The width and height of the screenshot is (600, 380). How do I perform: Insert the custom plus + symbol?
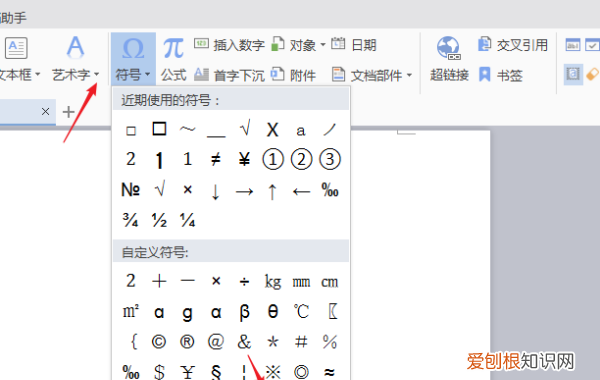pyautogui.click(x=159, y=282)
